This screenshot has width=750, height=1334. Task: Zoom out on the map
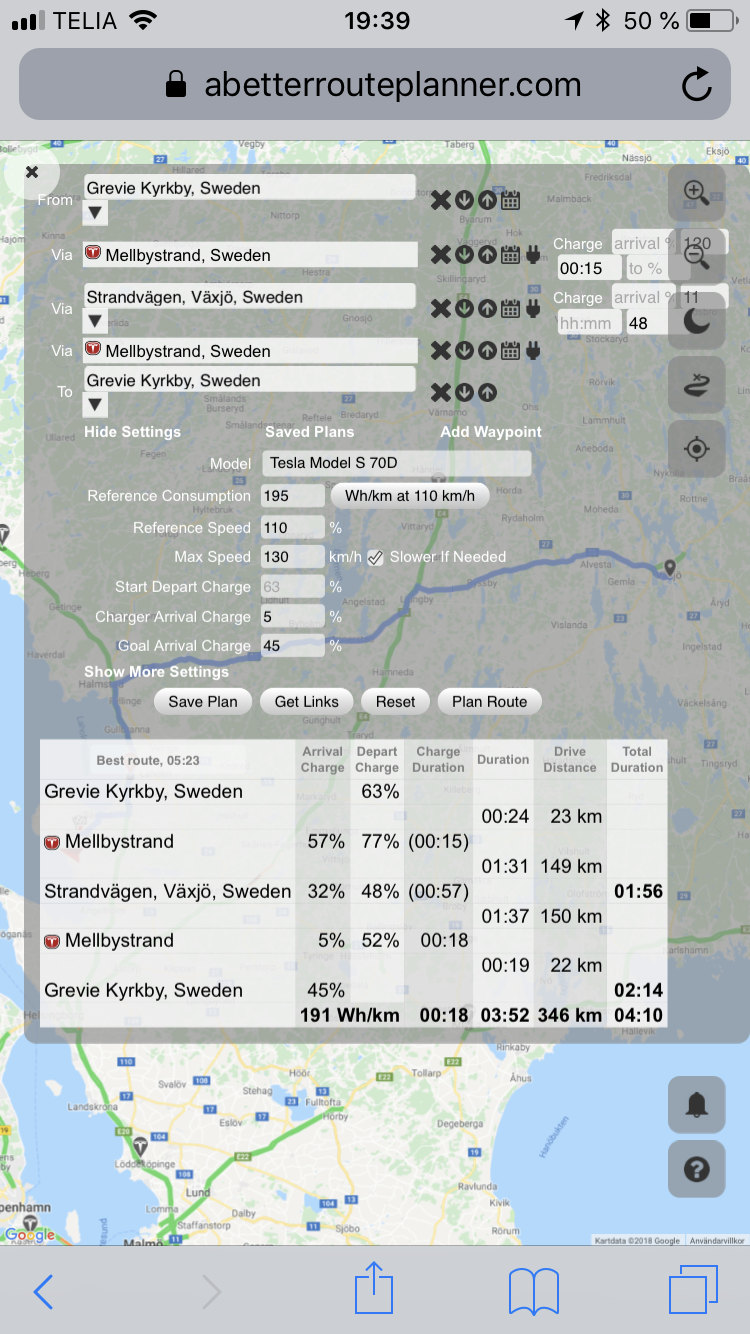tap(697, 256)
